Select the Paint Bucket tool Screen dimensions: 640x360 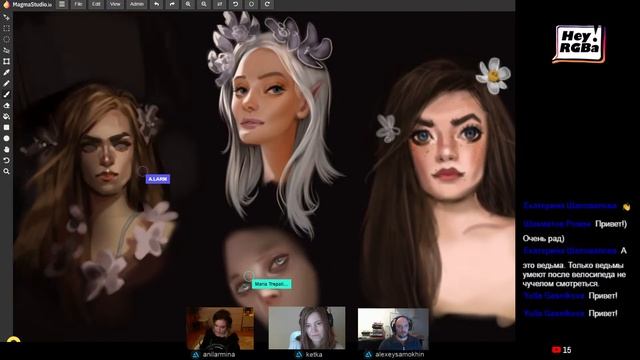[x=7, y=117]
